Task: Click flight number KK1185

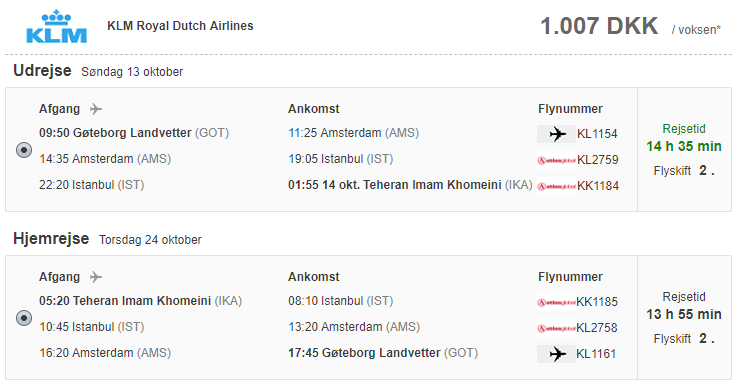Action: pos(597,302)
